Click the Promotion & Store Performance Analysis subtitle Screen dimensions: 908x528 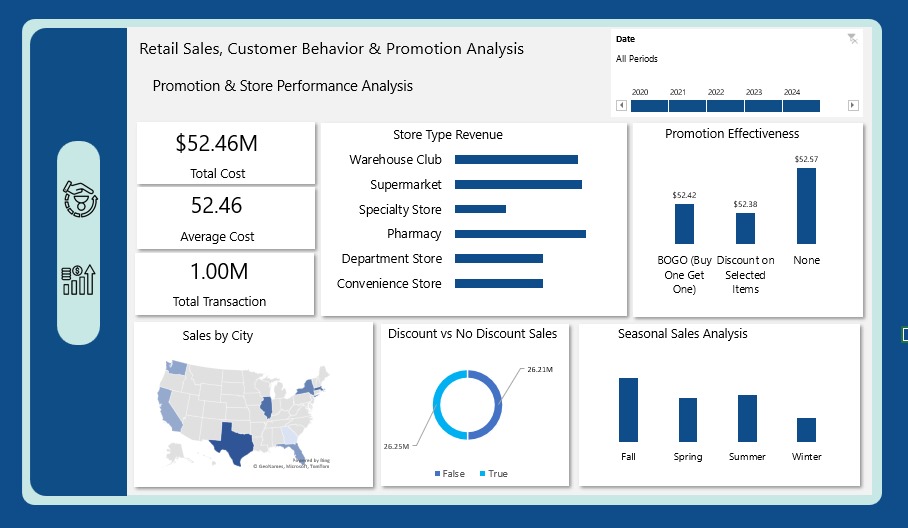283,86
